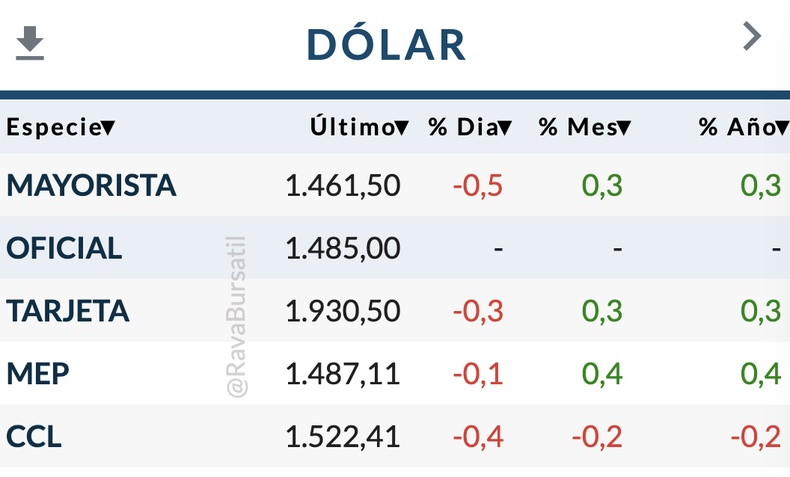Open the MAYORISTA dollar row
The height and width of the screenshot is (477, 790).
pos(91,185)
